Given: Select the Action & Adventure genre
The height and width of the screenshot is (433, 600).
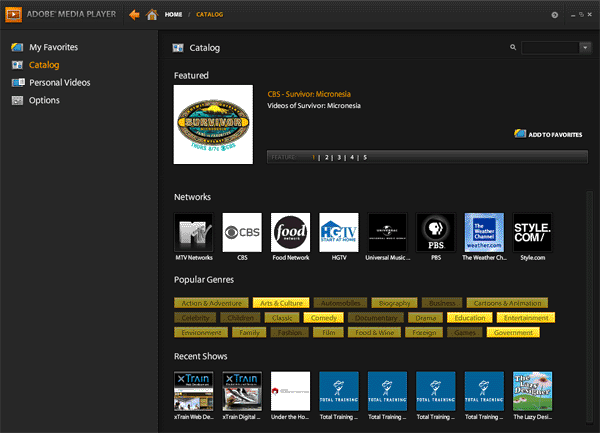Looking at the screenshot, I should [211, 303].
